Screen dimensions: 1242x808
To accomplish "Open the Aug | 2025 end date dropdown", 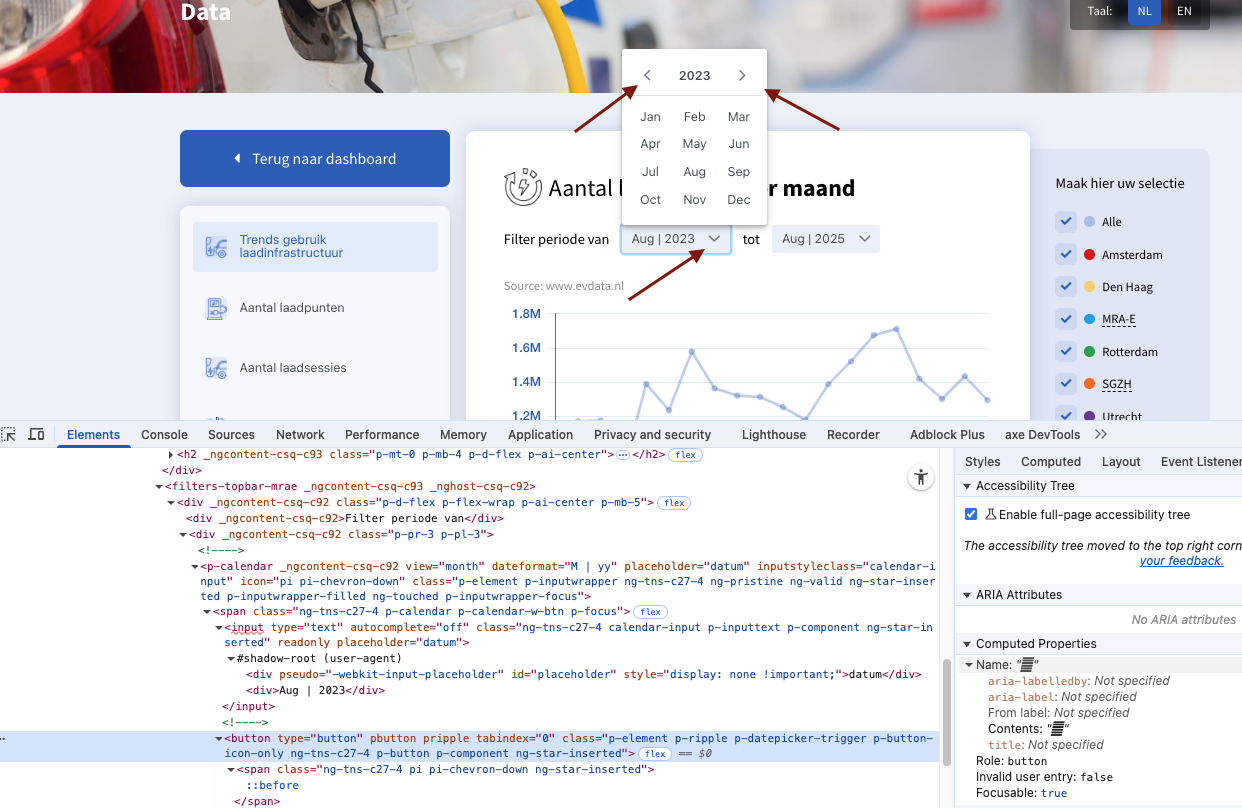I will (x=826, y=239).
